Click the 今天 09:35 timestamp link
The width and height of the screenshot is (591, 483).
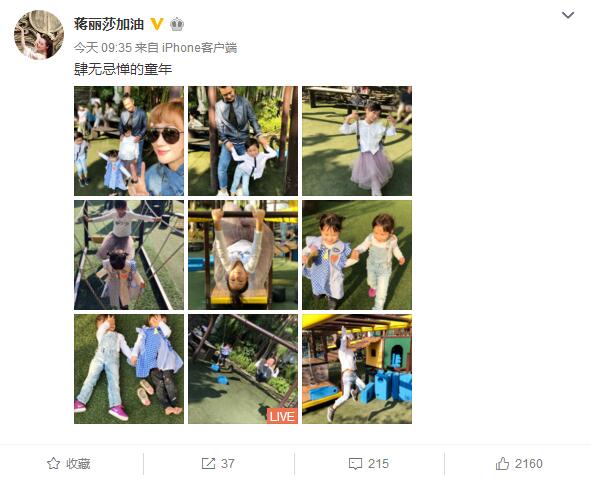pos(103,48)
